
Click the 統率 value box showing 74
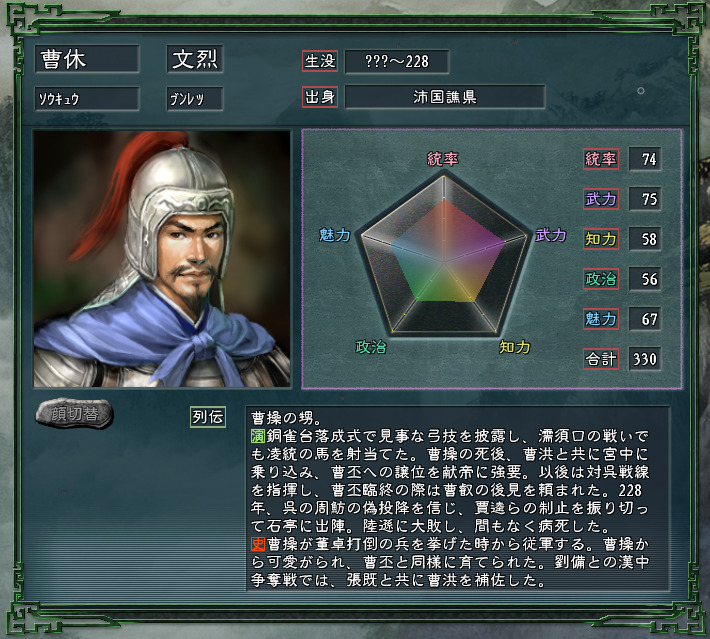645,159
